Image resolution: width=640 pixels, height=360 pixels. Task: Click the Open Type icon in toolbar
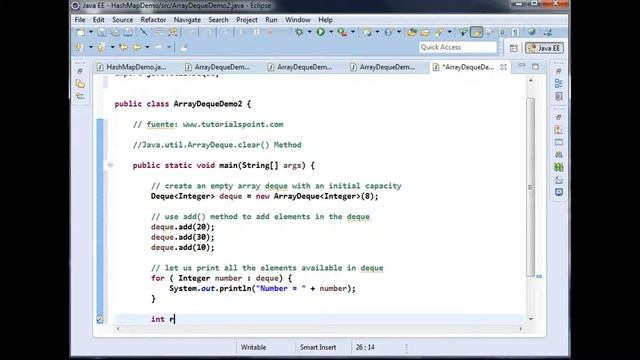coord(412,32)
